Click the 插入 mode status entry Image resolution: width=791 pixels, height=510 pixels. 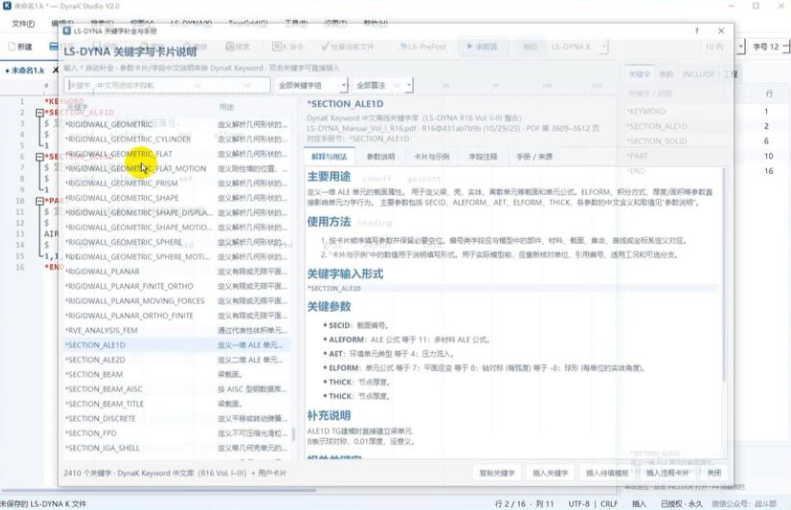coord(639,503)
